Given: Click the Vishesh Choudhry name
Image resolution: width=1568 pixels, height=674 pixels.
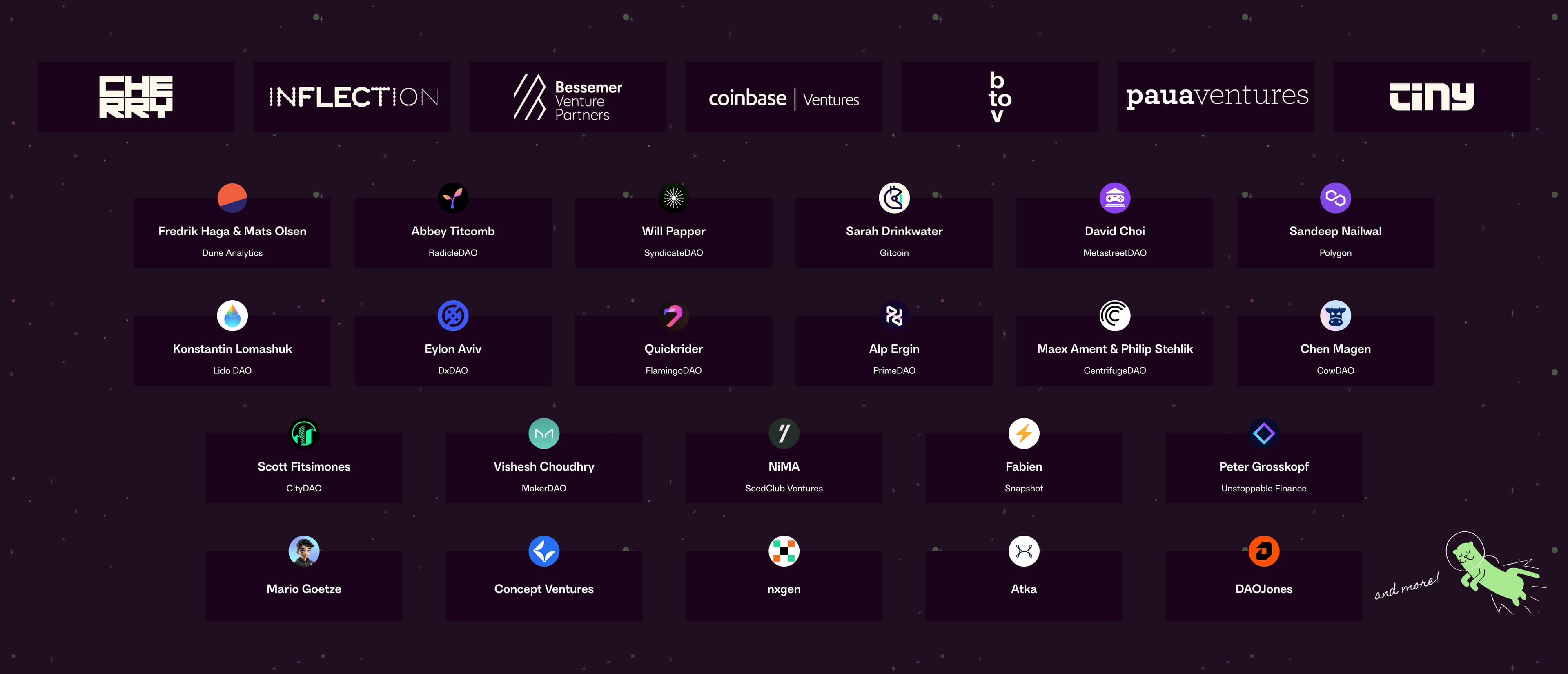Looking at the screenshot, I should pyautogui.click(x=544, y=466).
